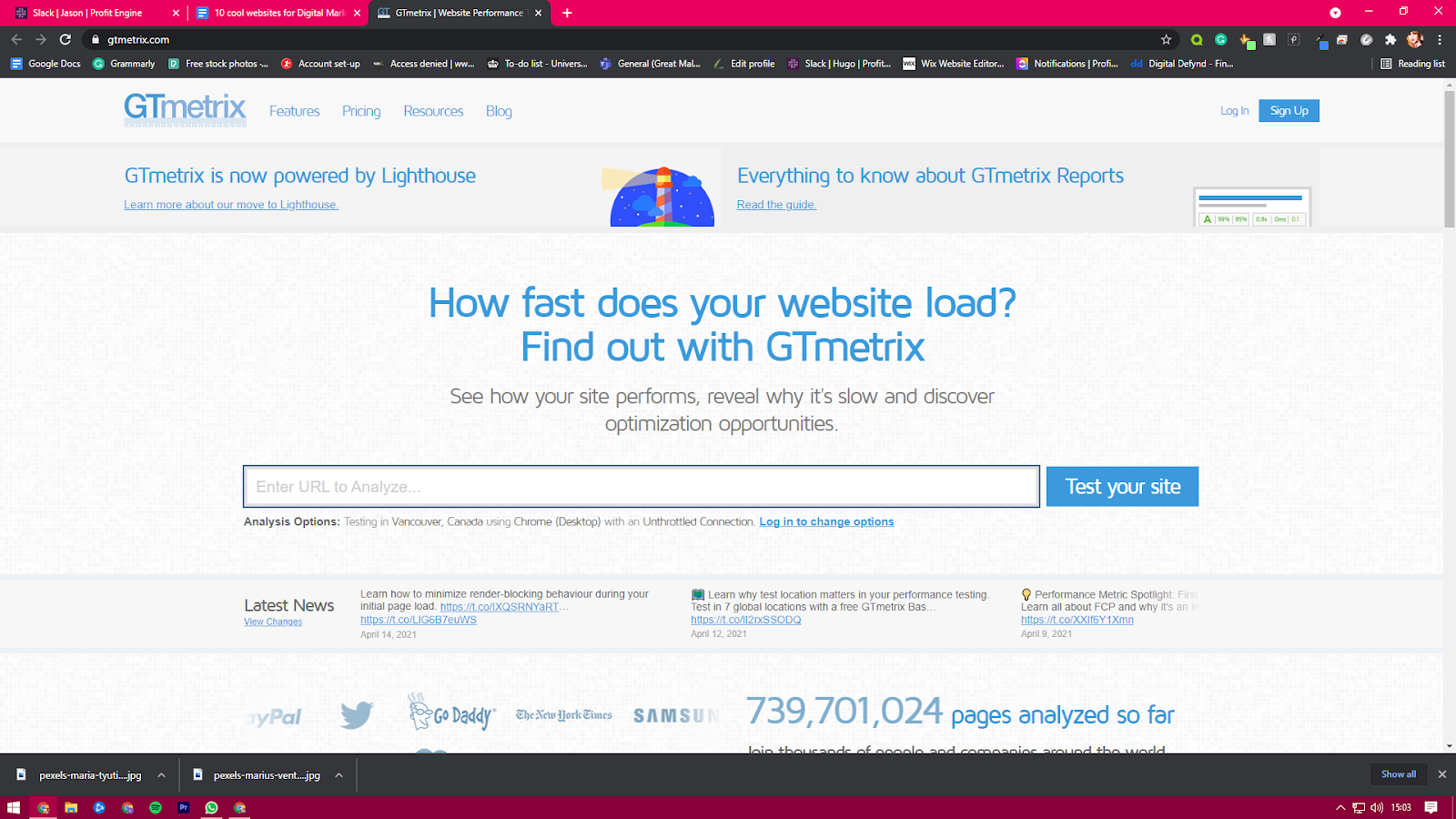Close the 10 cool websites tab
This screenshot has height=819, width=1456.
click(x=357, y=13)
